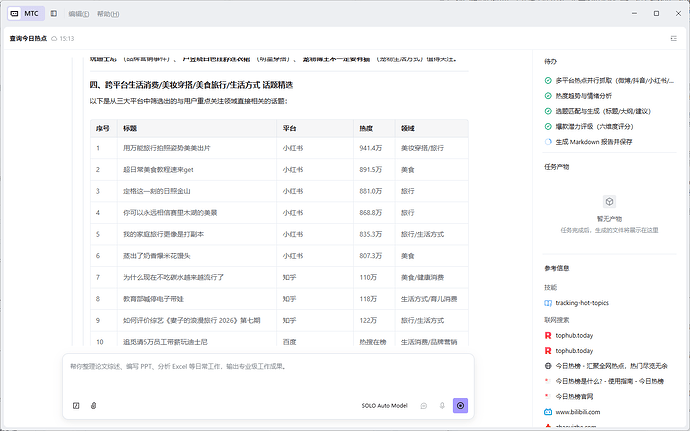Click the 查询今日热点 conversation title
This screenshot has width=690, height=431.
28,39
